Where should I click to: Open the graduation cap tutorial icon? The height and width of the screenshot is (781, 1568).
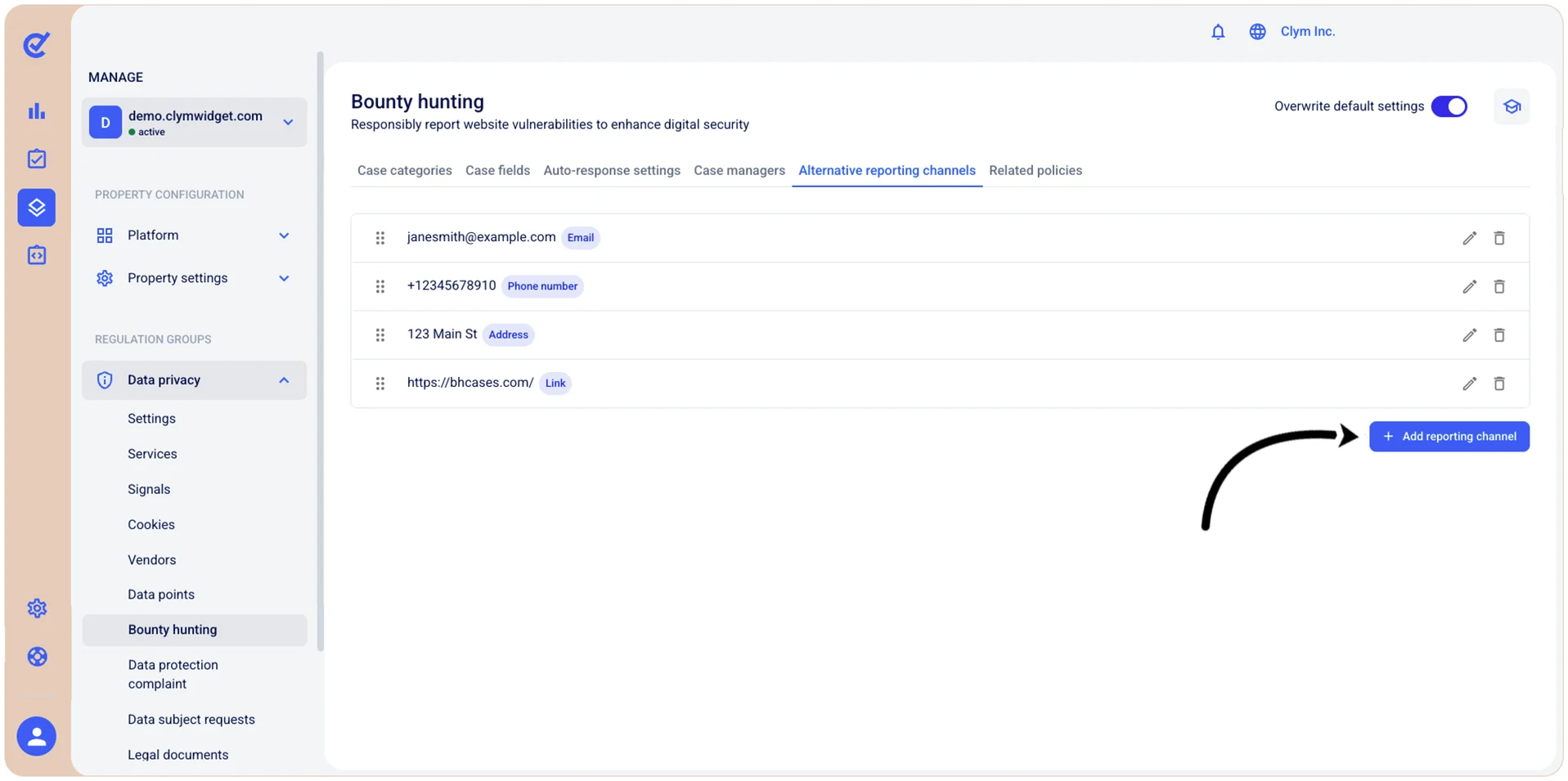pyautogui.click(x=1512, y=107)
